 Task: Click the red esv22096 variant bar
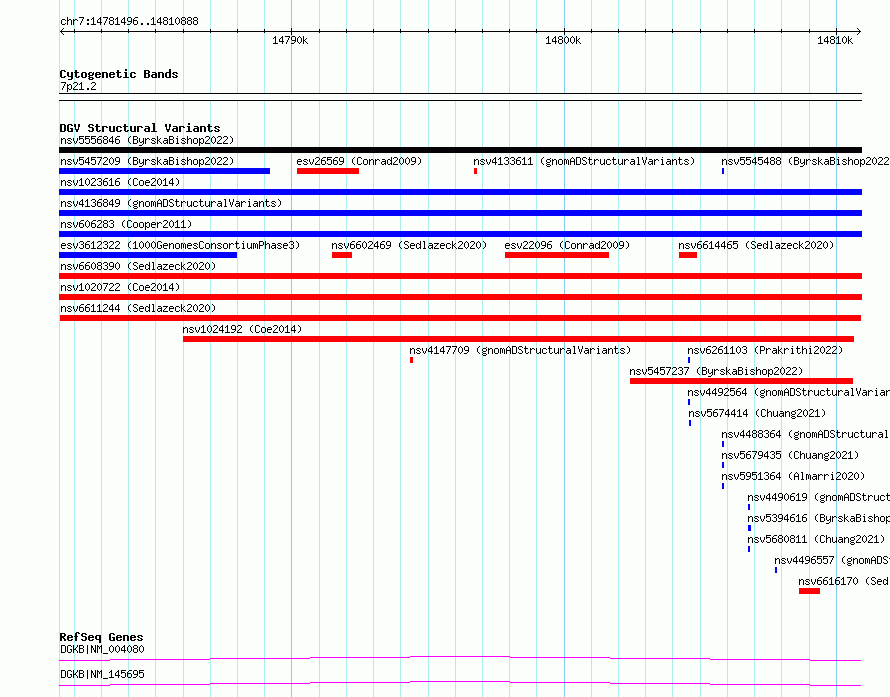(557, 255)
